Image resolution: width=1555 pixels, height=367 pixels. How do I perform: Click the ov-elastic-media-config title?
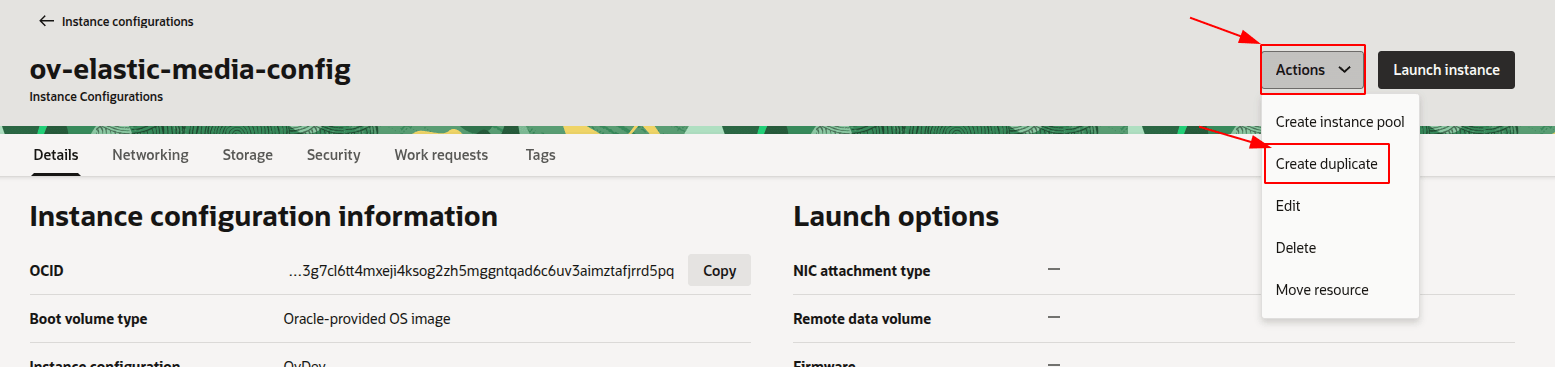pos(190,69)
